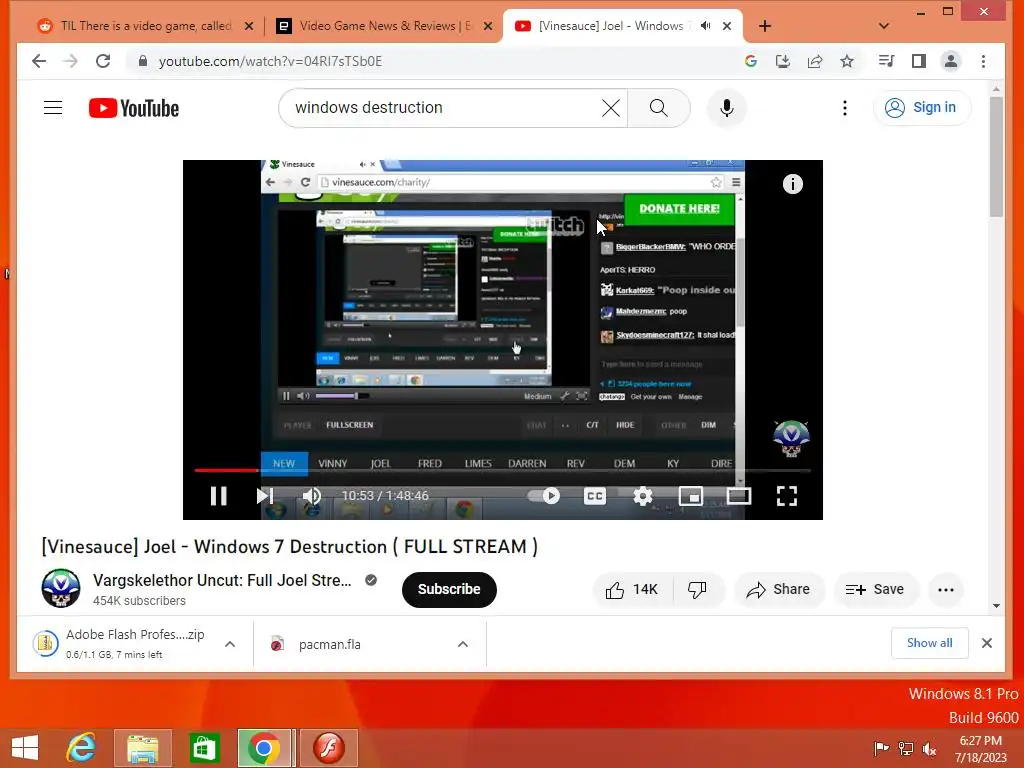This screenshot has width=1024, height=768.
Task: Toggle theater mode
Action: click(739, 496)
